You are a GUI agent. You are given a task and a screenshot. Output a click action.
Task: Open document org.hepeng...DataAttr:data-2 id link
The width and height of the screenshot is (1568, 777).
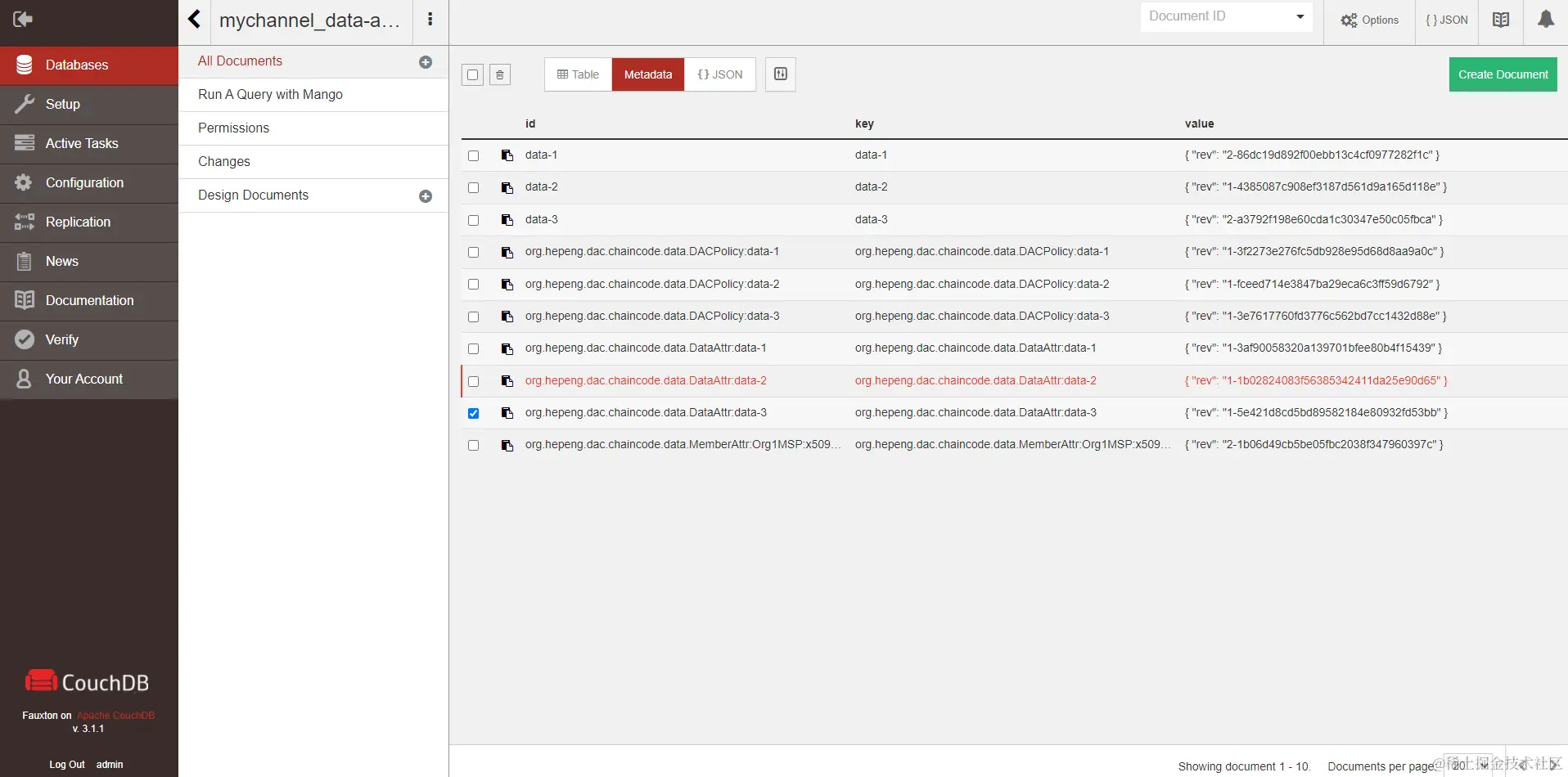point(646,380)
